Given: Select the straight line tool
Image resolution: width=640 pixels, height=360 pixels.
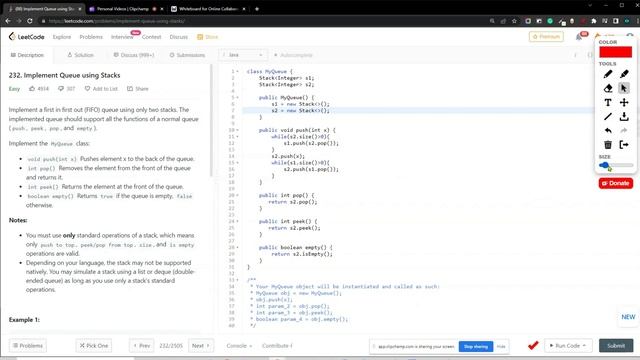Looking at the screenshot, I should click(x=608, y=117).
